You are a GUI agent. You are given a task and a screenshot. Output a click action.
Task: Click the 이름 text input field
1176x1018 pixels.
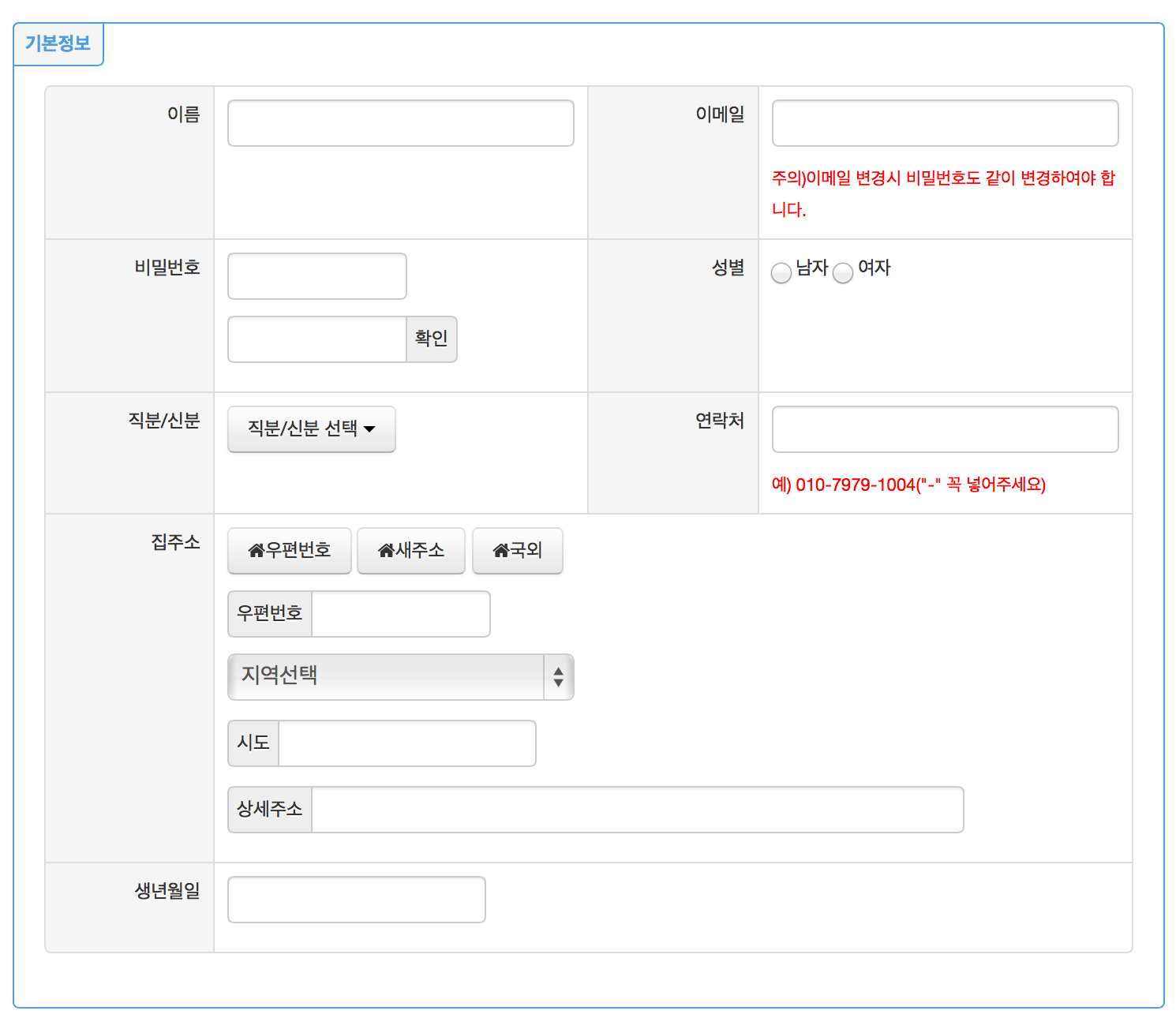point(400,123)
